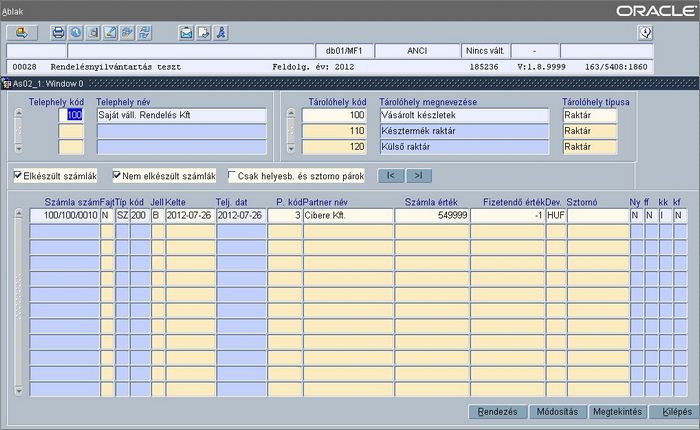Click the P. kód 3 cell
700x430 pixels.
[x=285, y=215]
